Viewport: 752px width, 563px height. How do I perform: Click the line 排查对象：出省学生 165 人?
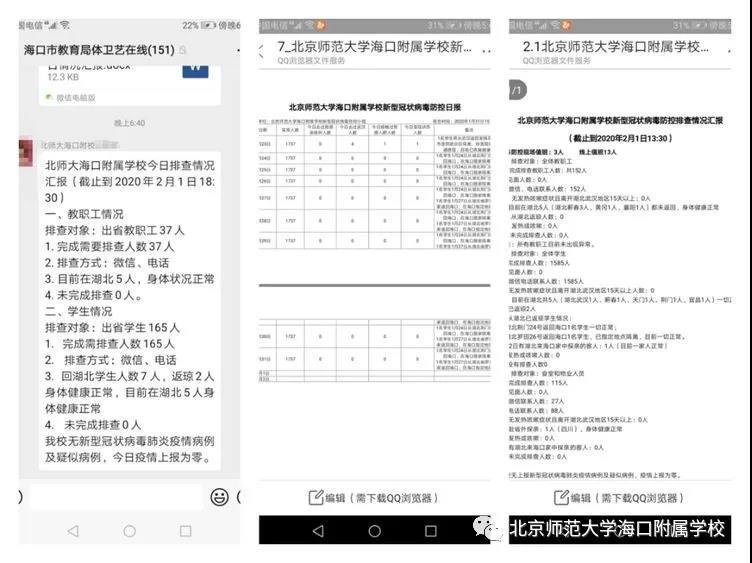click(112, 328)
